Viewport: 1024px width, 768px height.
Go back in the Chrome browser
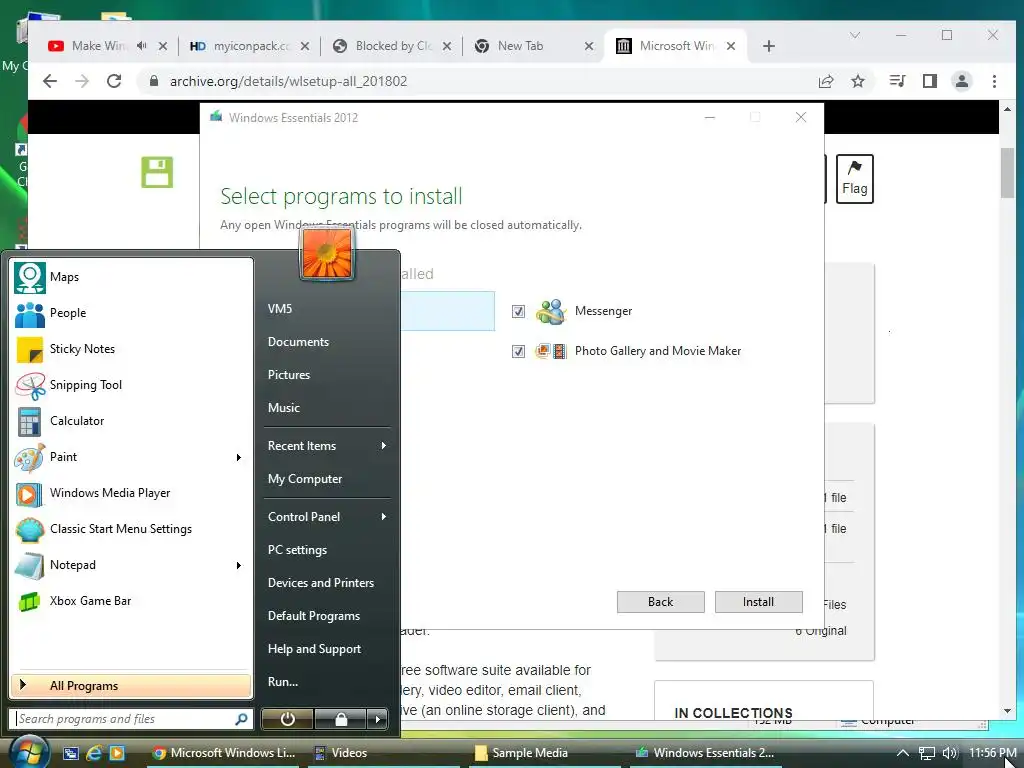[50, 81]
